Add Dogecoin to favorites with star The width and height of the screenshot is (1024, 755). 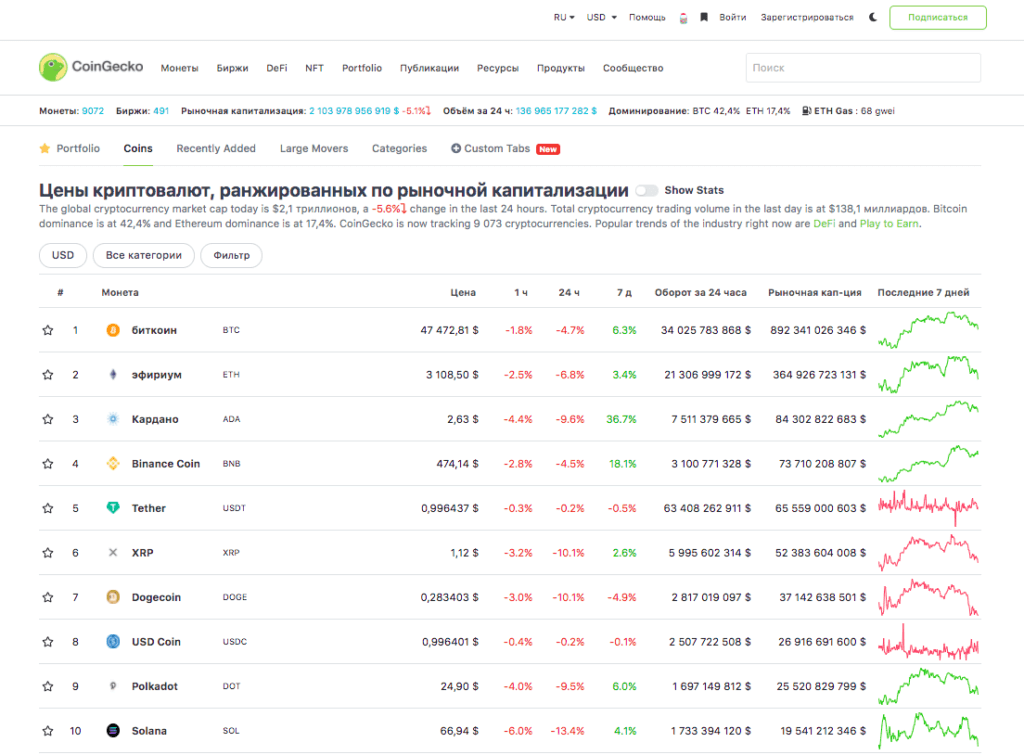pos(47,597)
